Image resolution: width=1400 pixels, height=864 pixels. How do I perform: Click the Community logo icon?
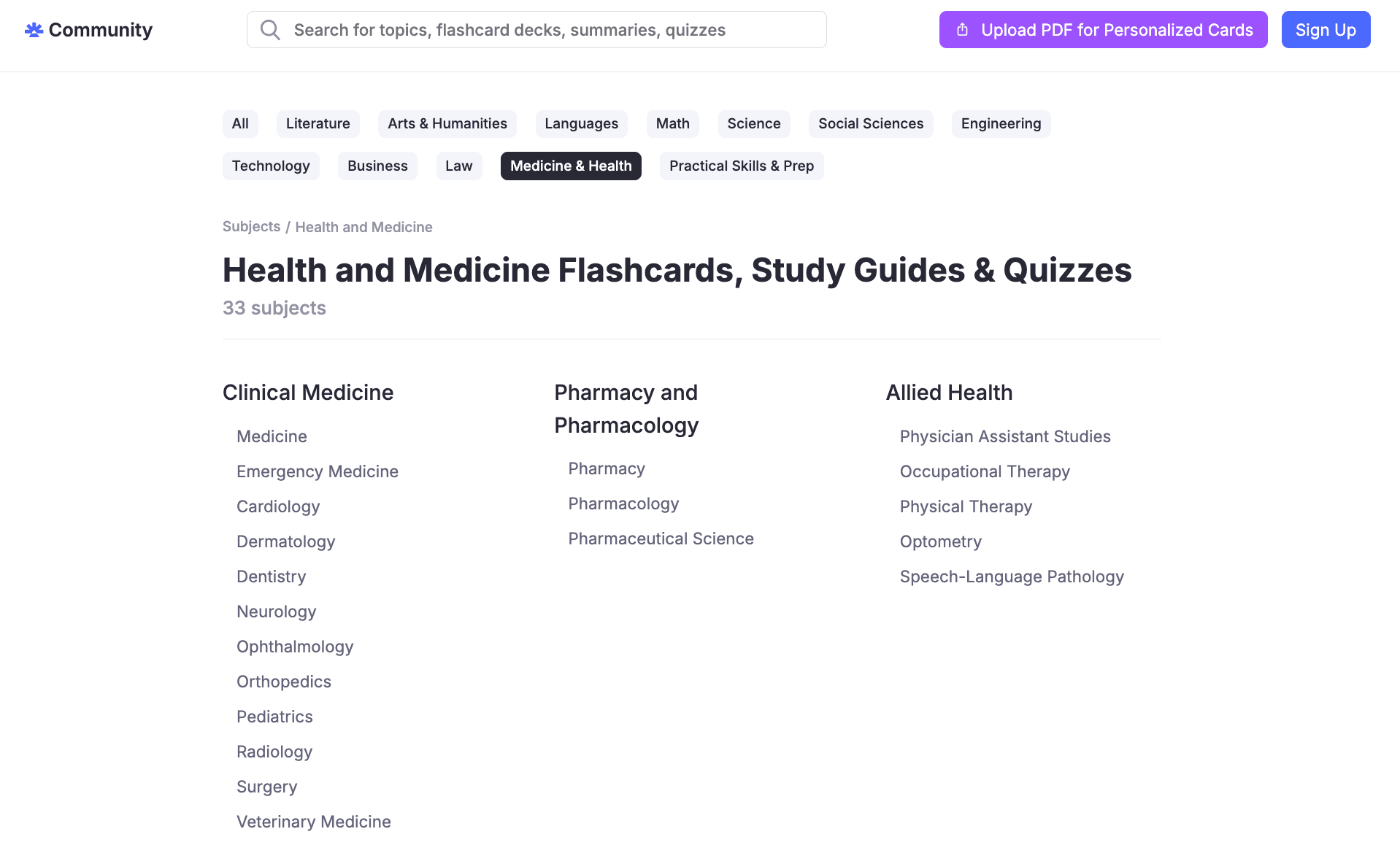coord(34,30)
